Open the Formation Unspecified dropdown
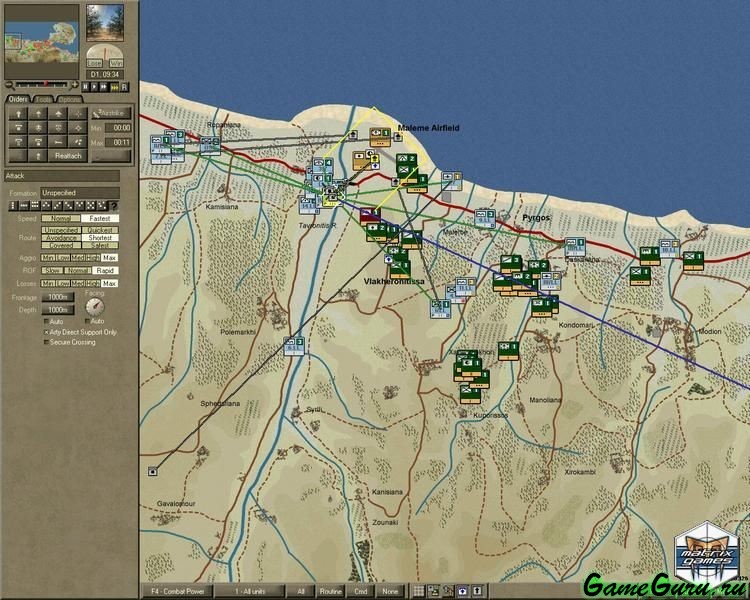The height and width of the screenshot is (600, 750). click(80, 193)
